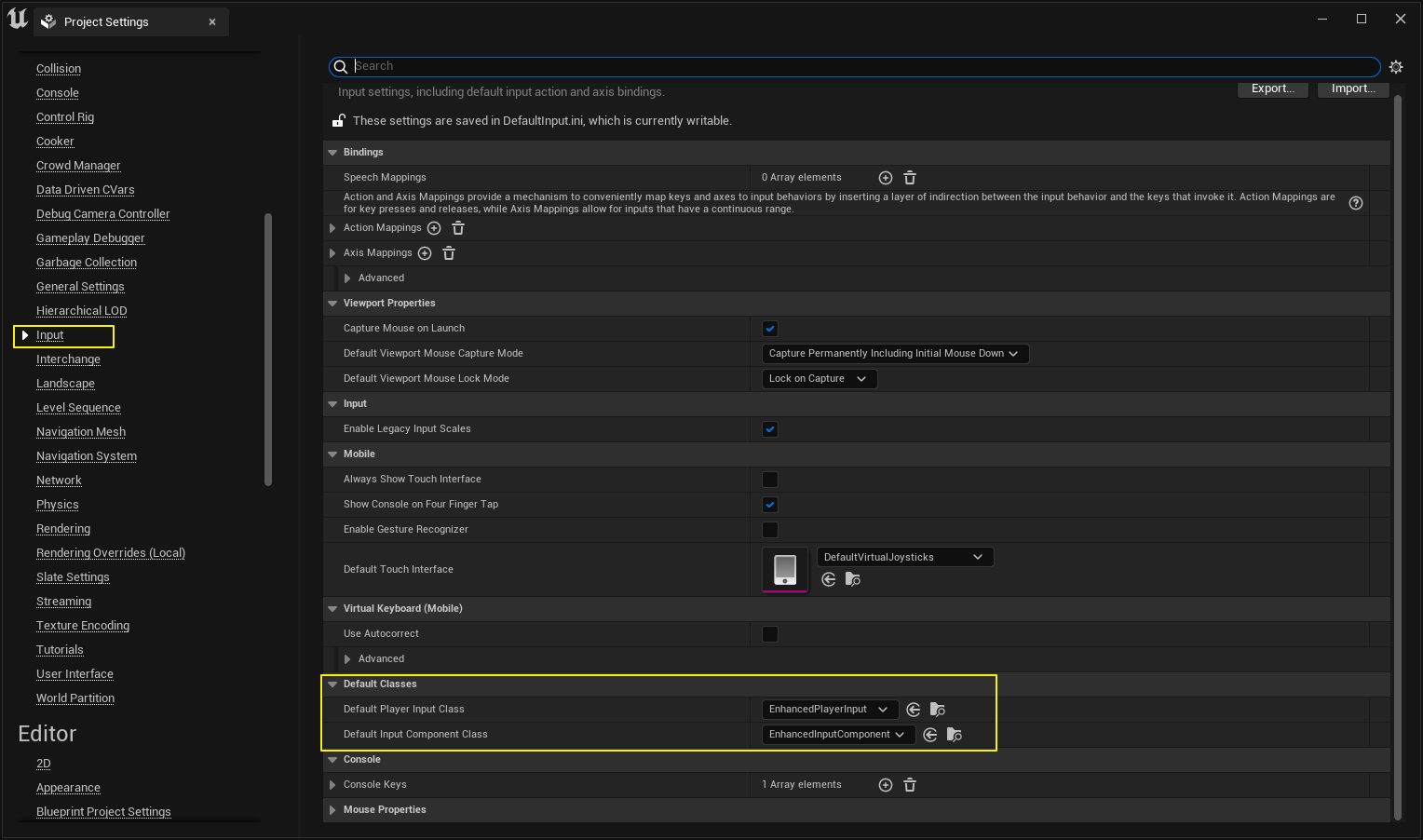Delete all Speech Mappings elements

click(x=910, y=178)
